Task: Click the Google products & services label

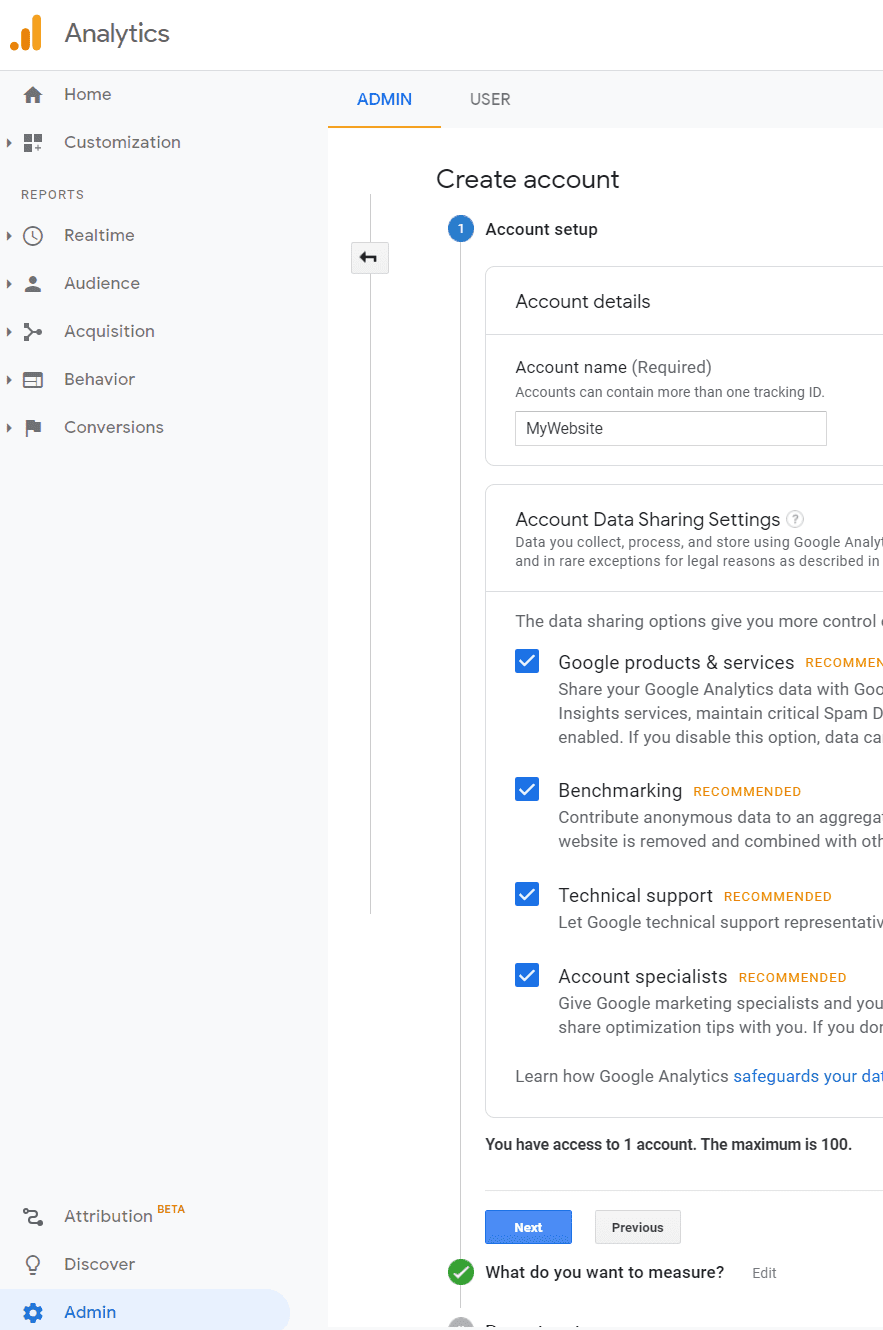Action: pyautogui.click(x=676, y=663)
